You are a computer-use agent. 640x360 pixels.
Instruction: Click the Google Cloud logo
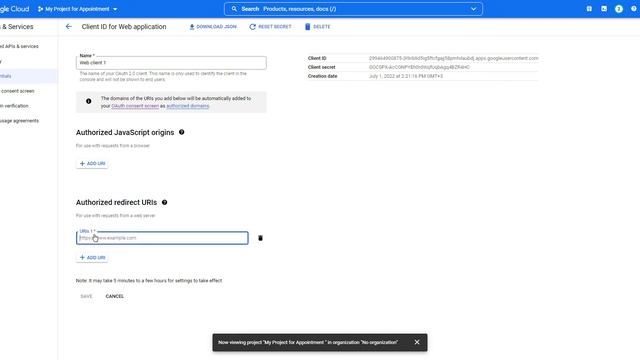[x=15, y=9]
